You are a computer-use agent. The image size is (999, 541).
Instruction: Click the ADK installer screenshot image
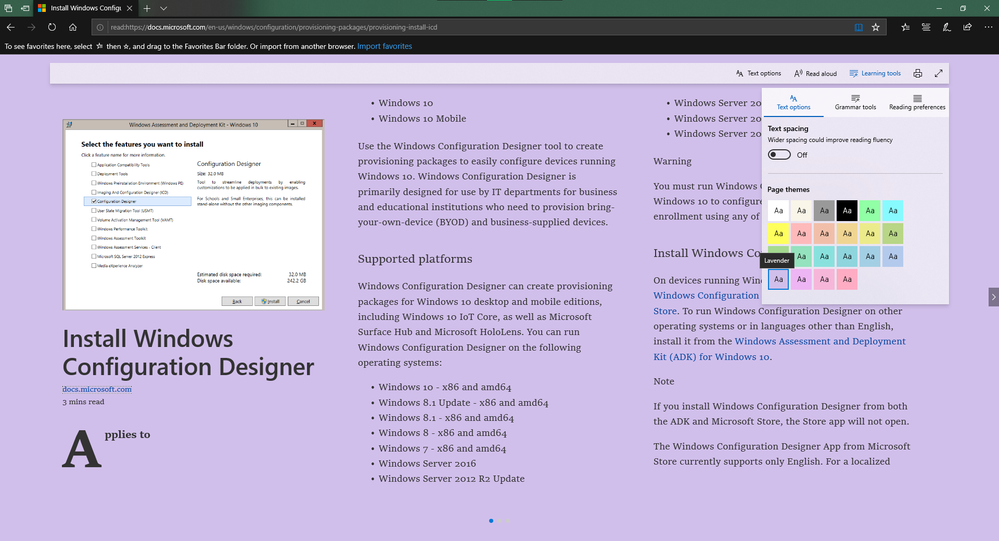(x=193, y=215)
